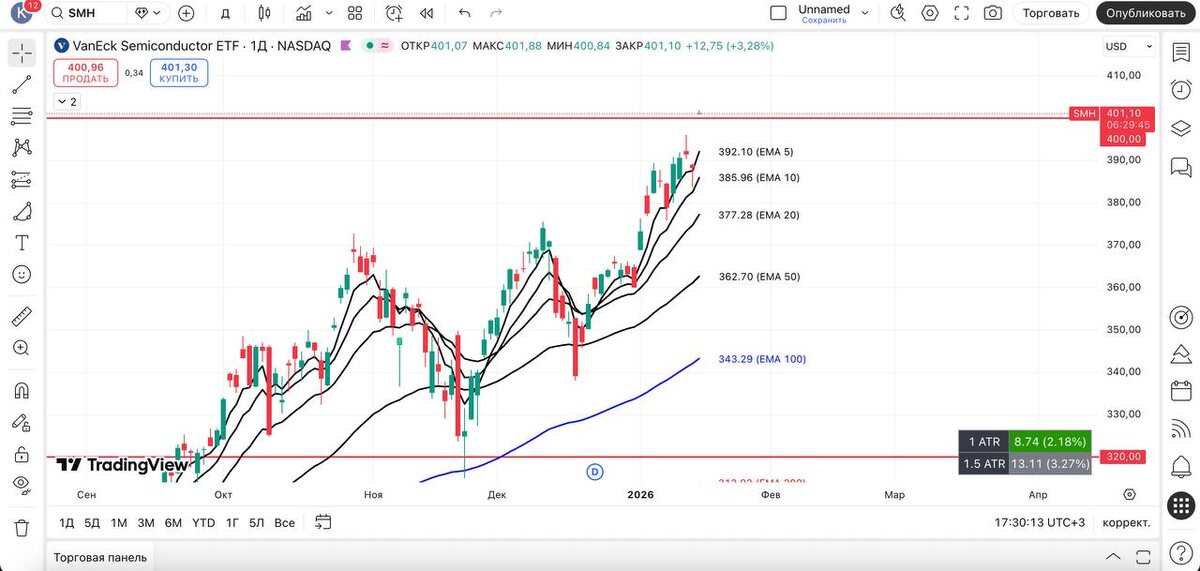Open chart settings hexagon icon
The height and width of the screenshot is (571, 1200).
(930, 13)
